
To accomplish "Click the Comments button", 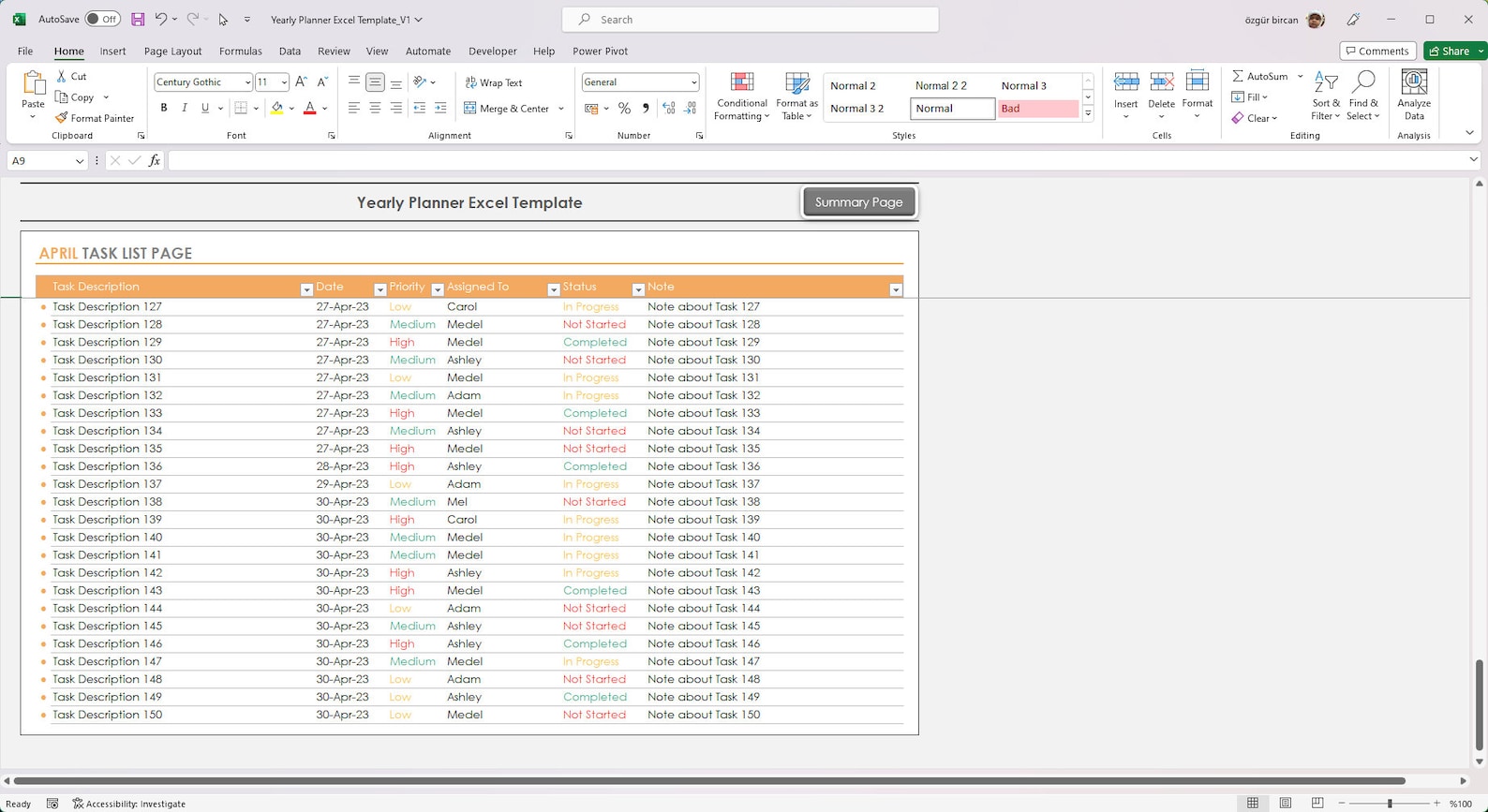I will tap(1377, 51).
